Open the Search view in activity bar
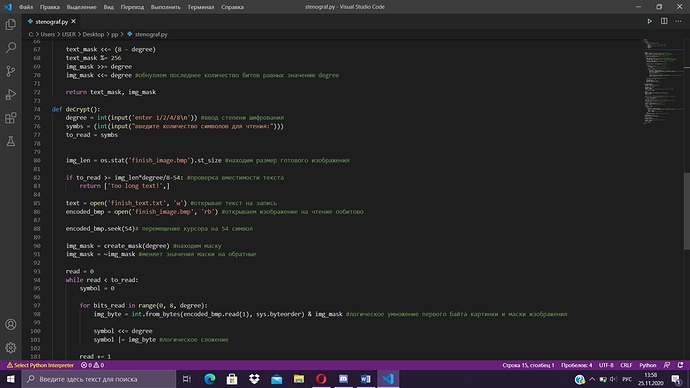This screenshot has height=388, width=690. point(11,48)
